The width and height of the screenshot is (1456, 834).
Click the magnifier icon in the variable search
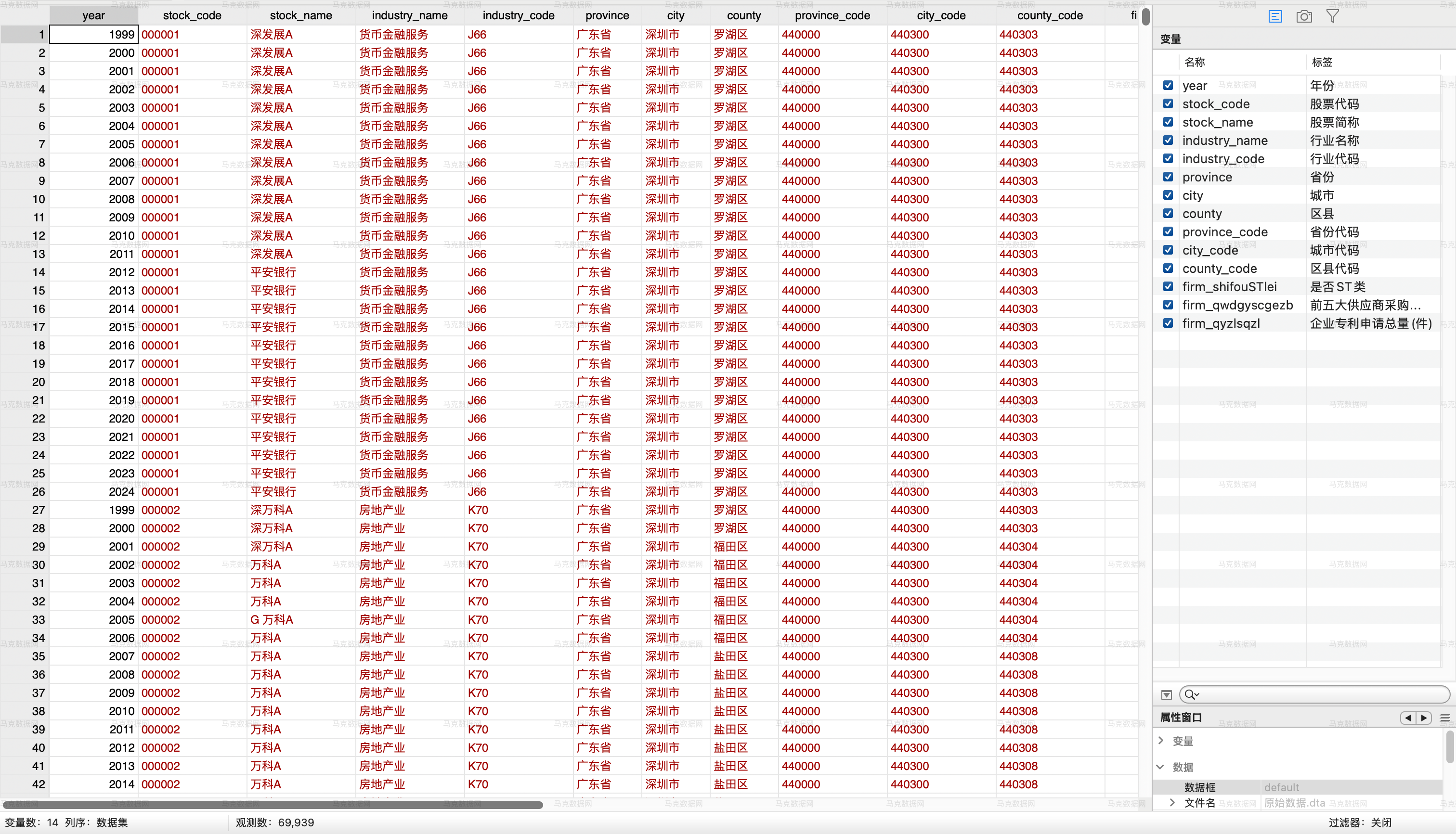(x=1191, y=695)
